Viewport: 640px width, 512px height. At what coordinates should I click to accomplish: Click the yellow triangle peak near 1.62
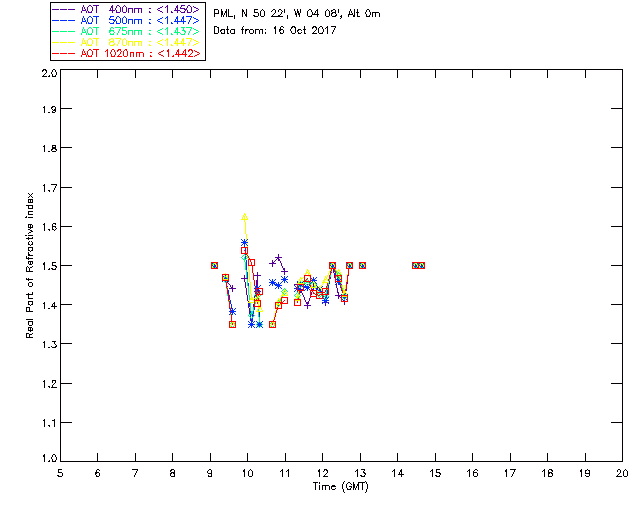click(244, 217)
